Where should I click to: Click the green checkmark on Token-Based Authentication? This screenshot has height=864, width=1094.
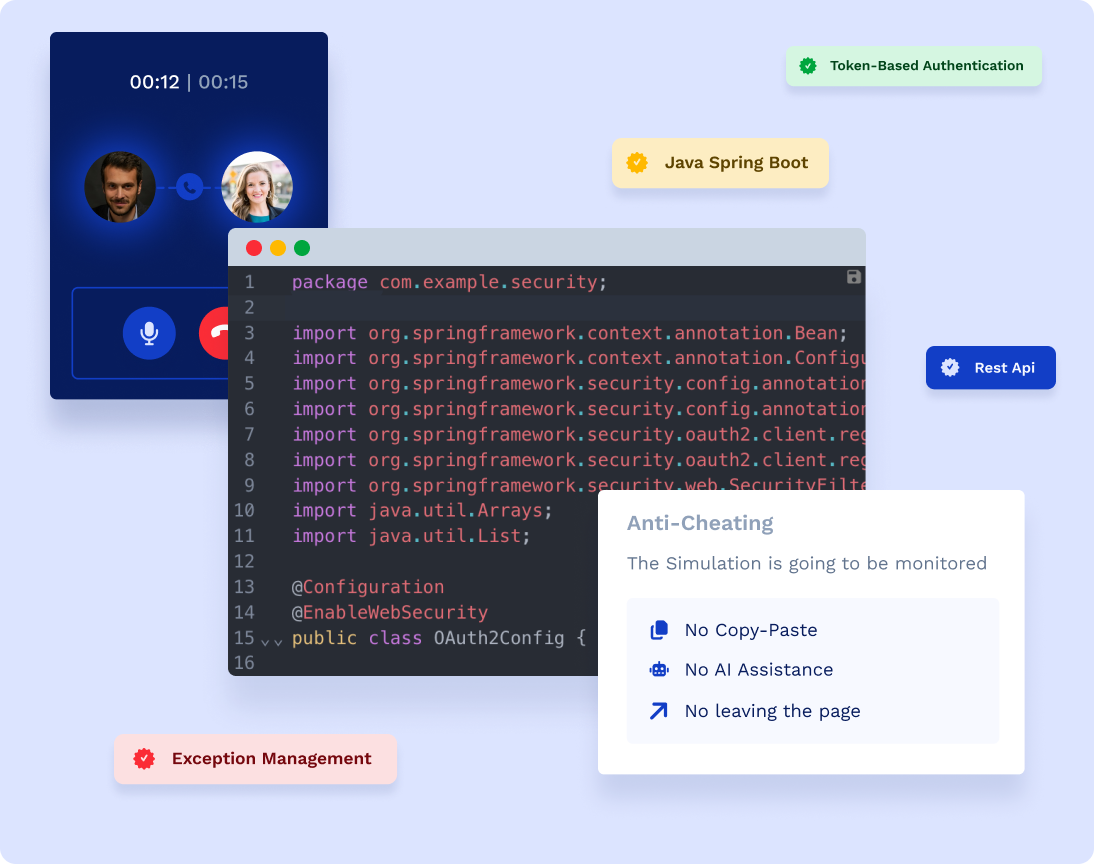(x=808, y=66)
